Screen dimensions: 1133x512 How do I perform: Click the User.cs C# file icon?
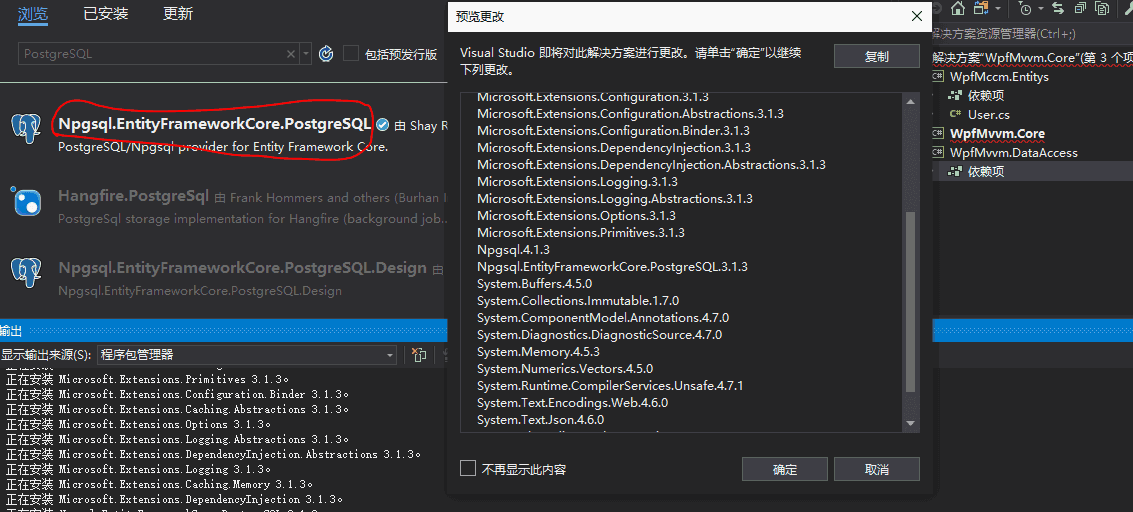tap(955, 114)
